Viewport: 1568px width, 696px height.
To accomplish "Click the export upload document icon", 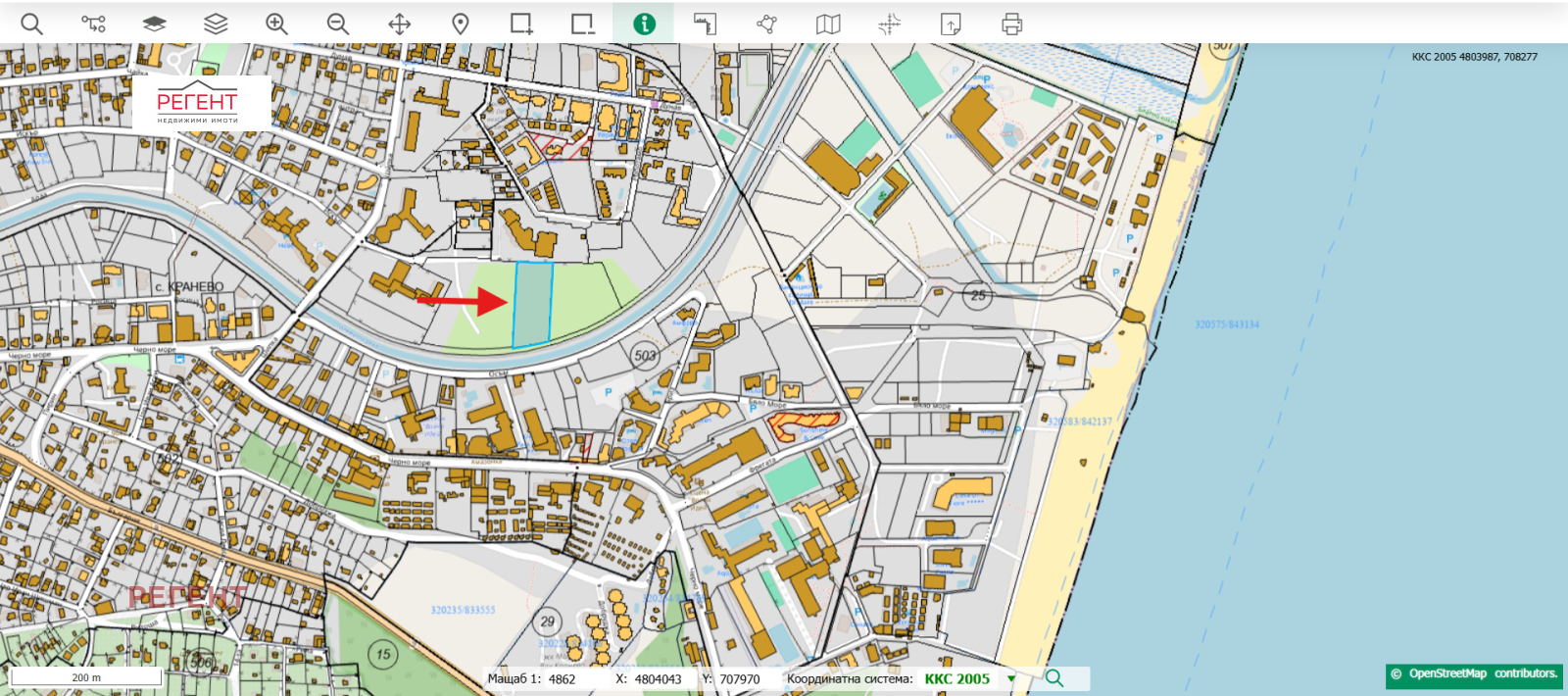I will pos(951,24).
